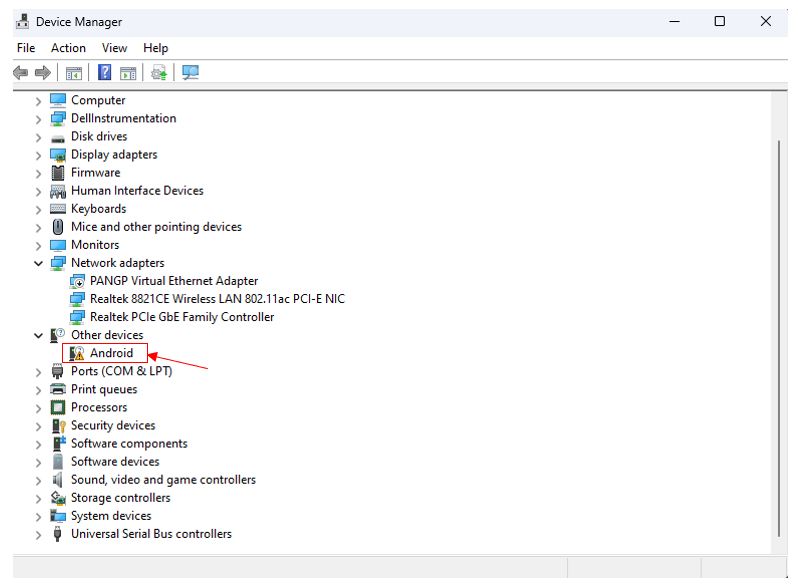Expand the System devices node
Image resolution: width=798 pixels, height=587 pixels.
point(38,517)
